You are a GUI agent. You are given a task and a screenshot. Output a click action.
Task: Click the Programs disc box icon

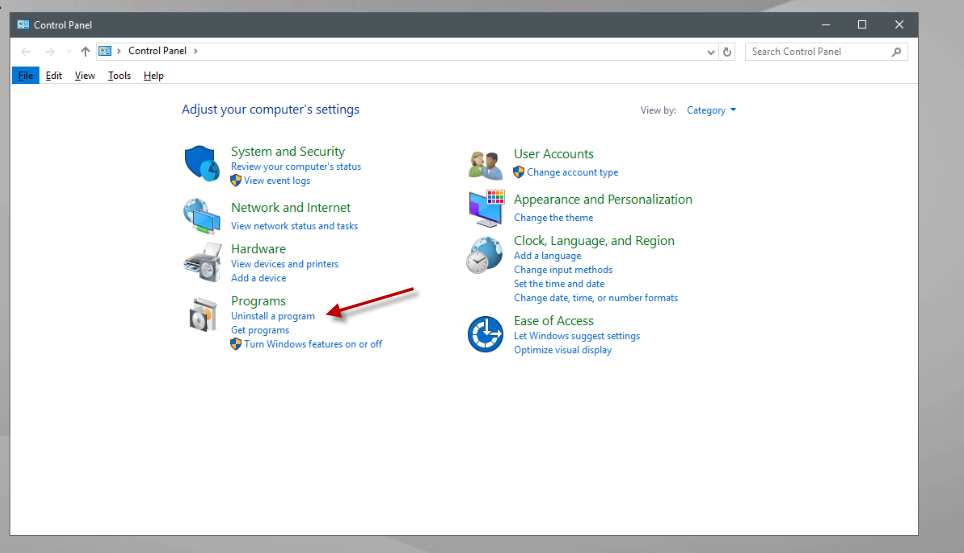pyautogui.click(x=203, y=314)
